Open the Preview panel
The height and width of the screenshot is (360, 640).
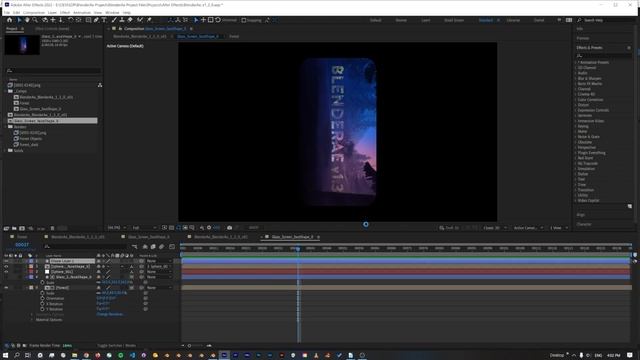point(583,38)
